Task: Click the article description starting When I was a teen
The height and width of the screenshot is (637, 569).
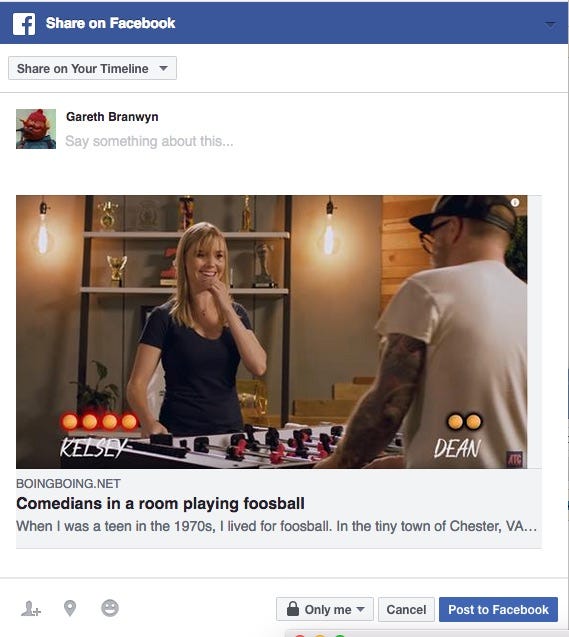Action: [277, 526]
